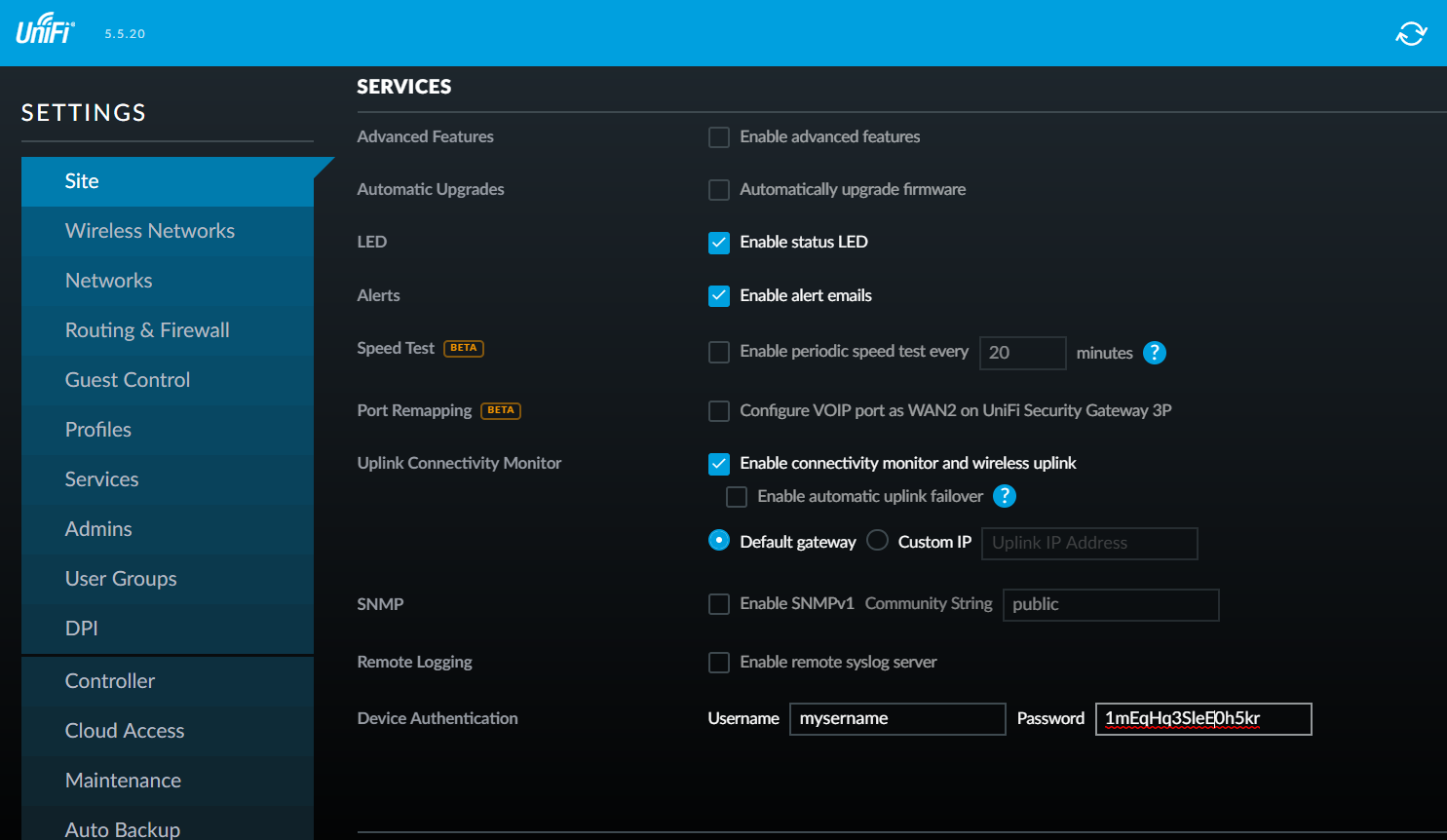This screenshot has width=1447, height=840.
Task: Click the speed test minutes field
Action: point(1021,353)
